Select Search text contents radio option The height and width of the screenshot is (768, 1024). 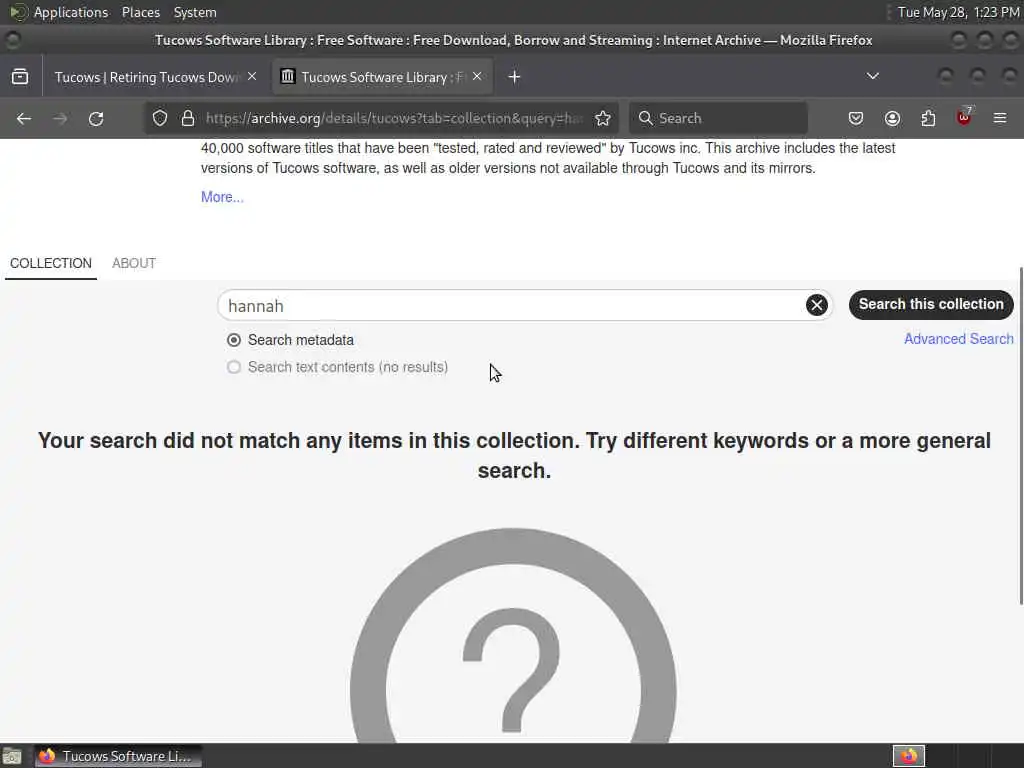[x=234, y=367]
